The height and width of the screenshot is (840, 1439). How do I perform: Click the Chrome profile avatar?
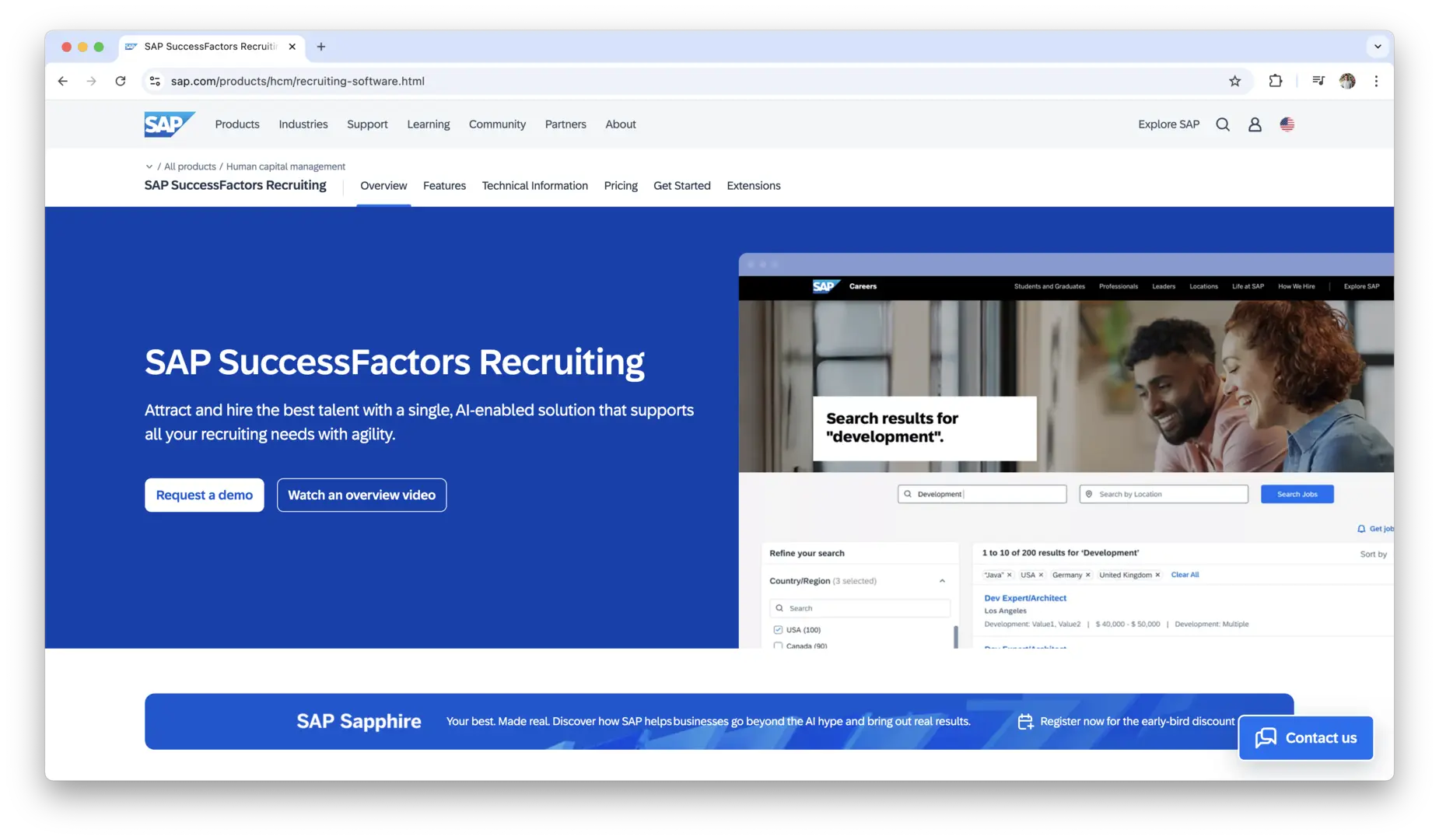click(x=1347, y=81)
